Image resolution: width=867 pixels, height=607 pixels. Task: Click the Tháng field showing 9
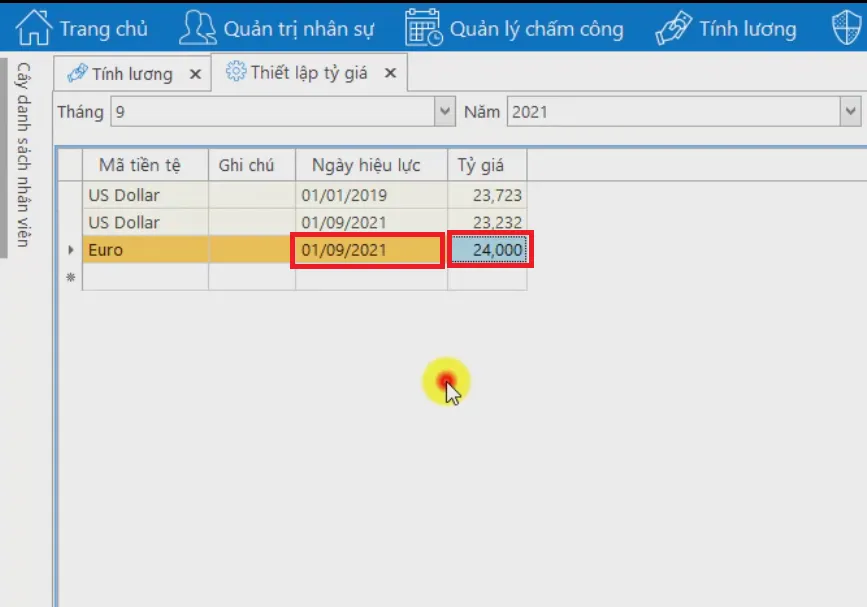(x=273, y=112)
